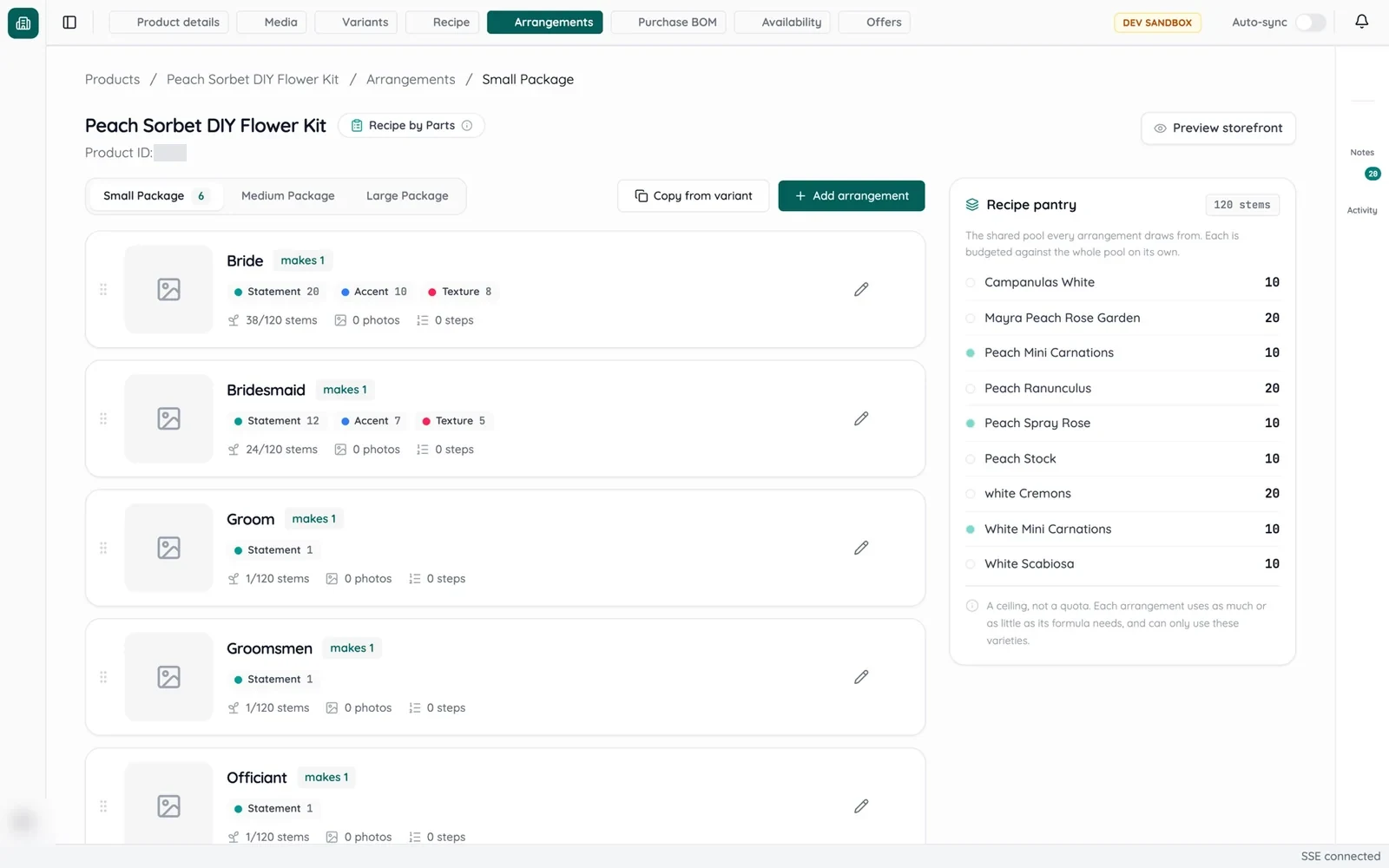Select Mayra Peach Rose Garden row
1389x868 pixels.
point(1122,318)
